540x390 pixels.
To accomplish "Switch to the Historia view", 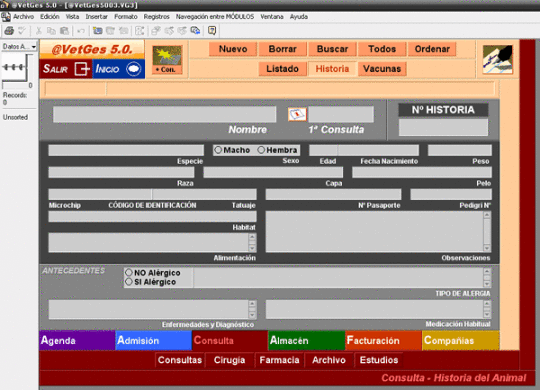I will [x=332, y=69].
